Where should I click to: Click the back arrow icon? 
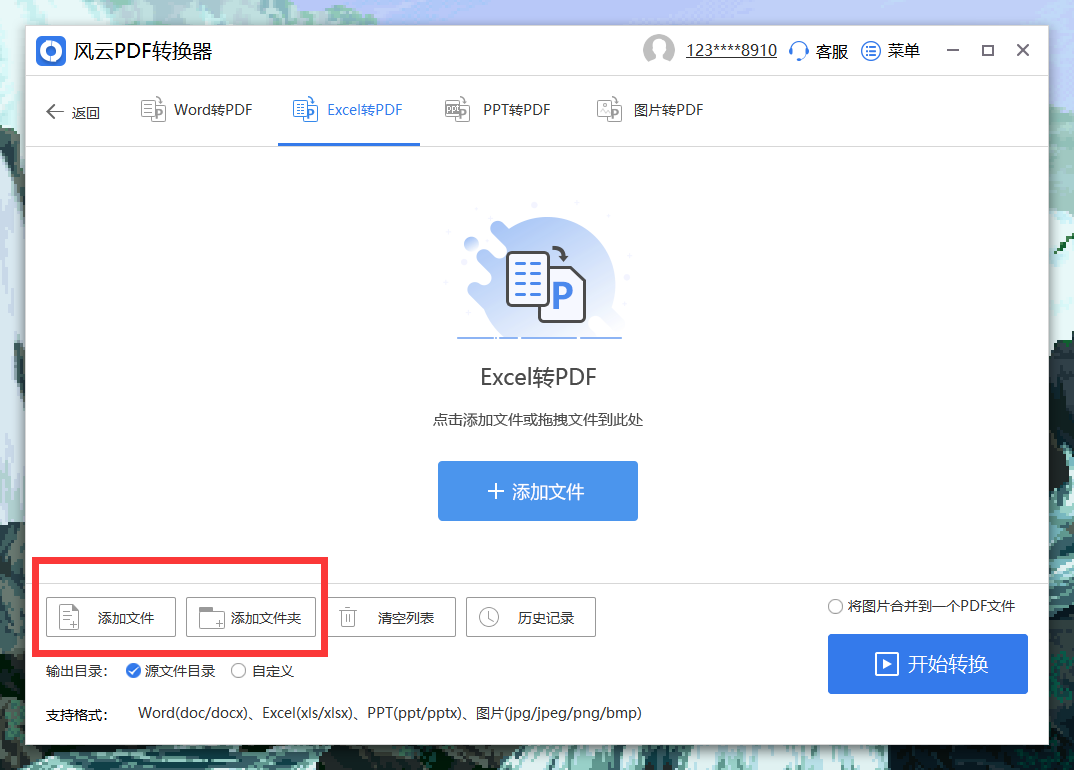(54, 112)
